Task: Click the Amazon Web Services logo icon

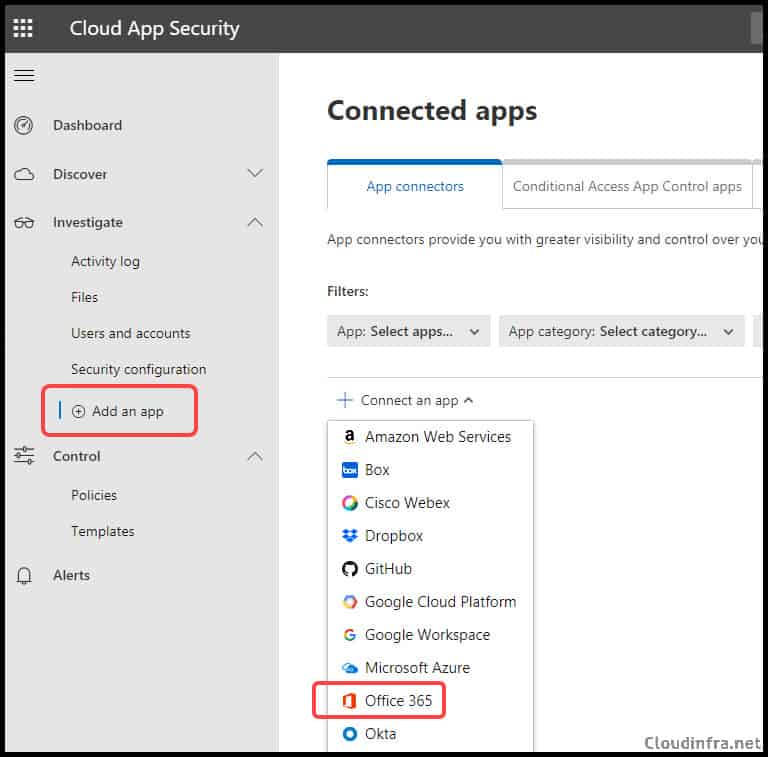Action: [x=349, y=436]
